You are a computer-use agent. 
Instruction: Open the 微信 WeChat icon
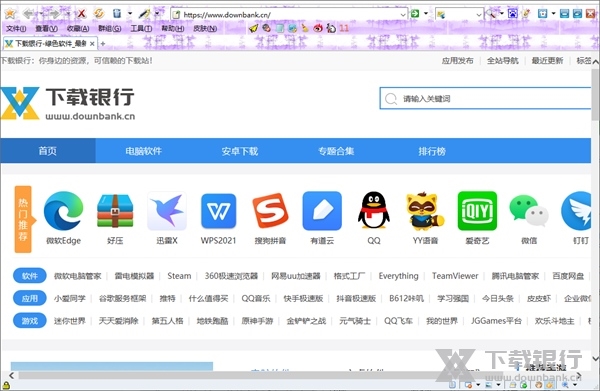[x=529, y=211]
